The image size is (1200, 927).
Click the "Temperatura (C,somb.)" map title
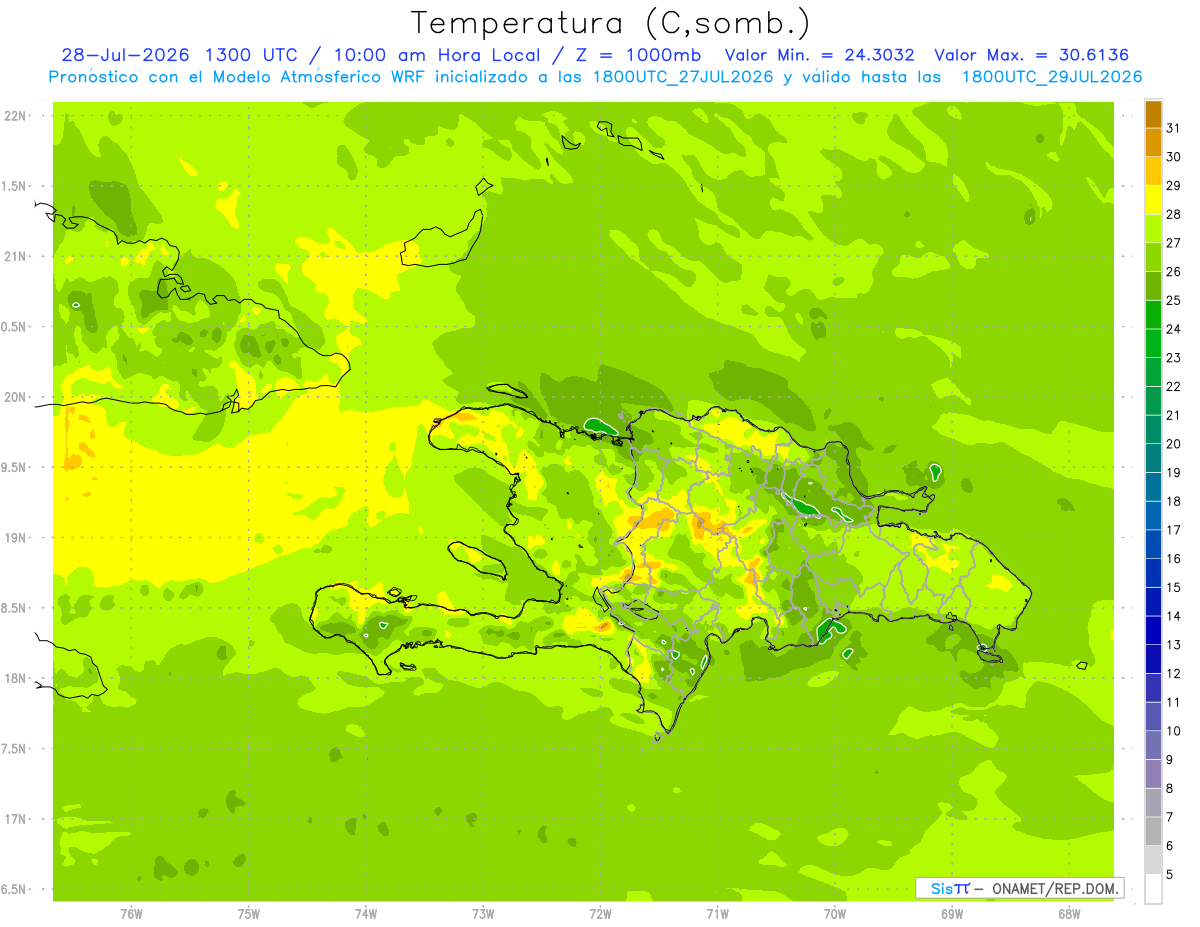pos(611,23)
